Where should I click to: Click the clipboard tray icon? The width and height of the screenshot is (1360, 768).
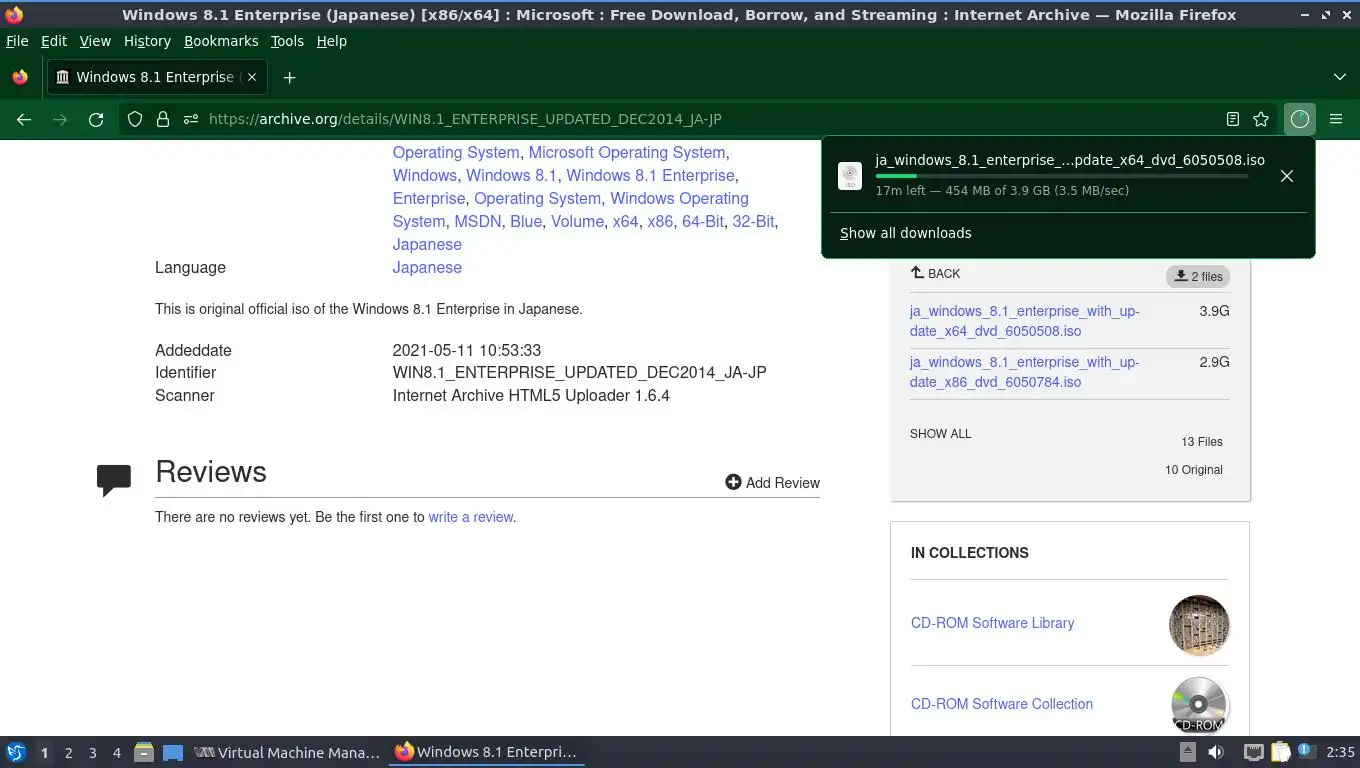click(x=1281, y=752)
